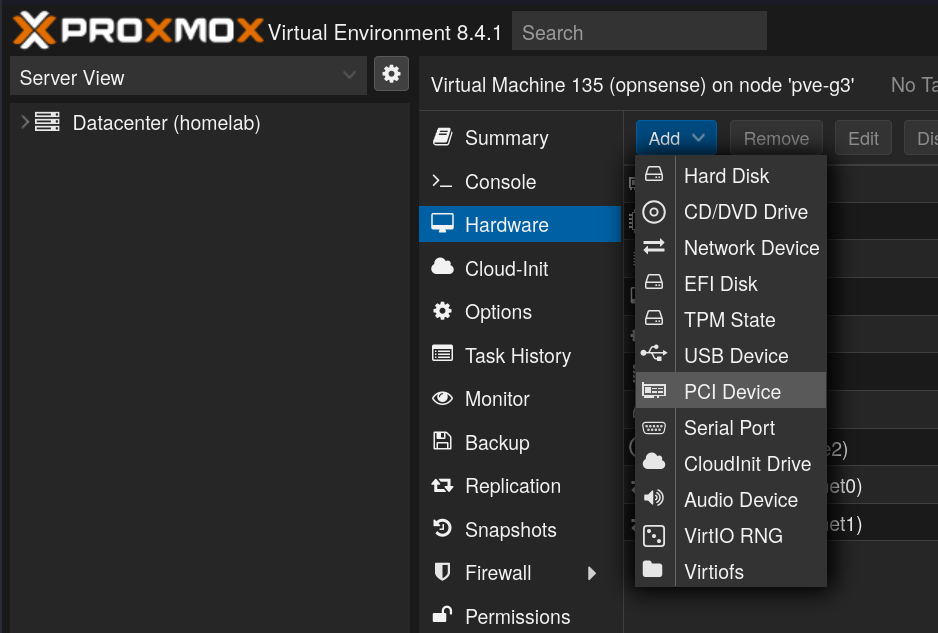Screen dimensions: 938x633
Task: Click the Edit button
Action: (863, 138)
